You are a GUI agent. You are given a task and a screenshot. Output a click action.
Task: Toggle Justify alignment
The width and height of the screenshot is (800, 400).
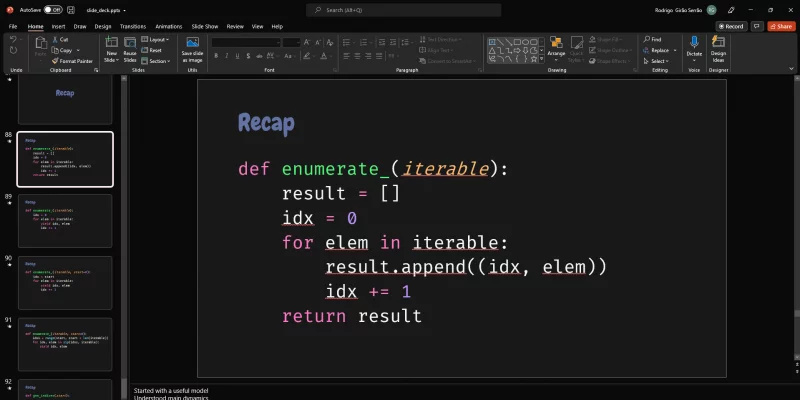click(379, 56)
